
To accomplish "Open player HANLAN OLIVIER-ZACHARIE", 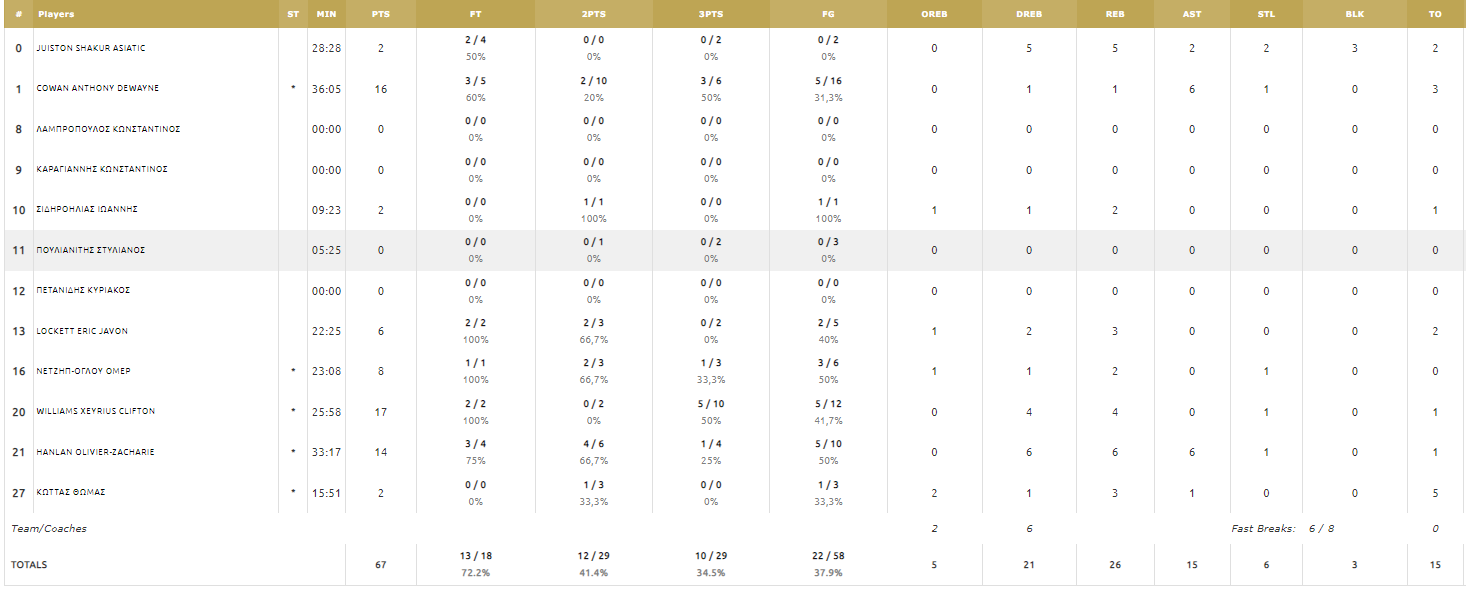I will [96, 452].
